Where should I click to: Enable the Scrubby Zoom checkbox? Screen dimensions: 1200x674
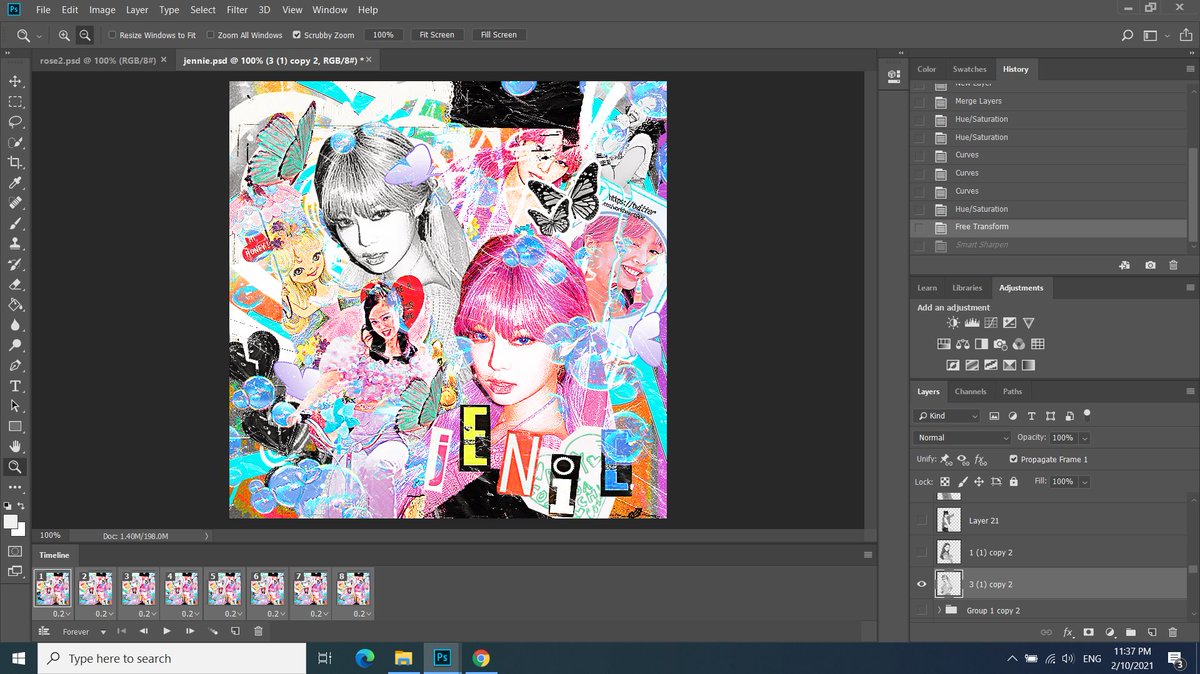[297, 34]
